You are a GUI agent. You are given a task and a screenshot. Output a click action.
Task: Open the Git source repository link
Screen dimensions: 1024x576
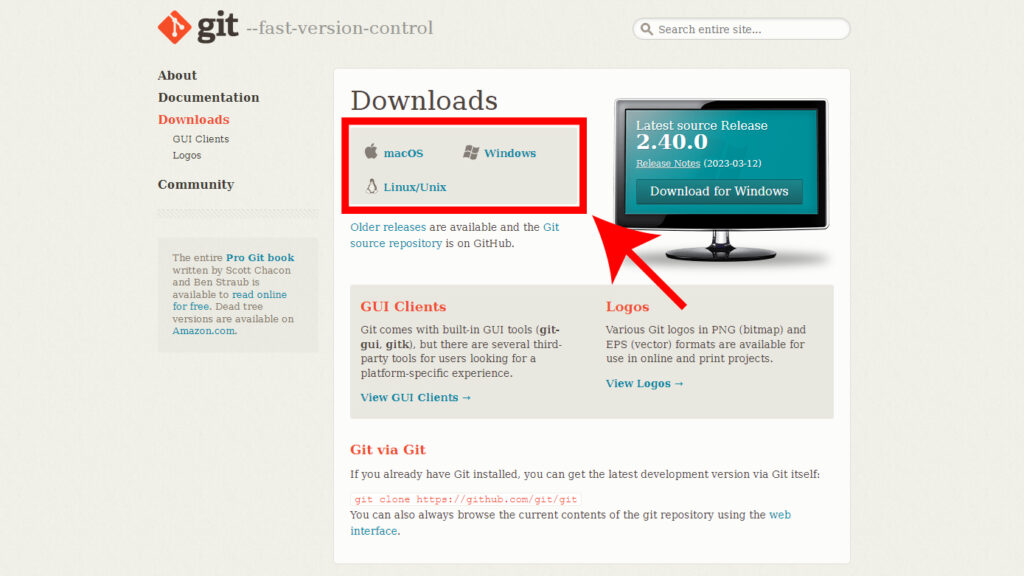pos(455,235)
